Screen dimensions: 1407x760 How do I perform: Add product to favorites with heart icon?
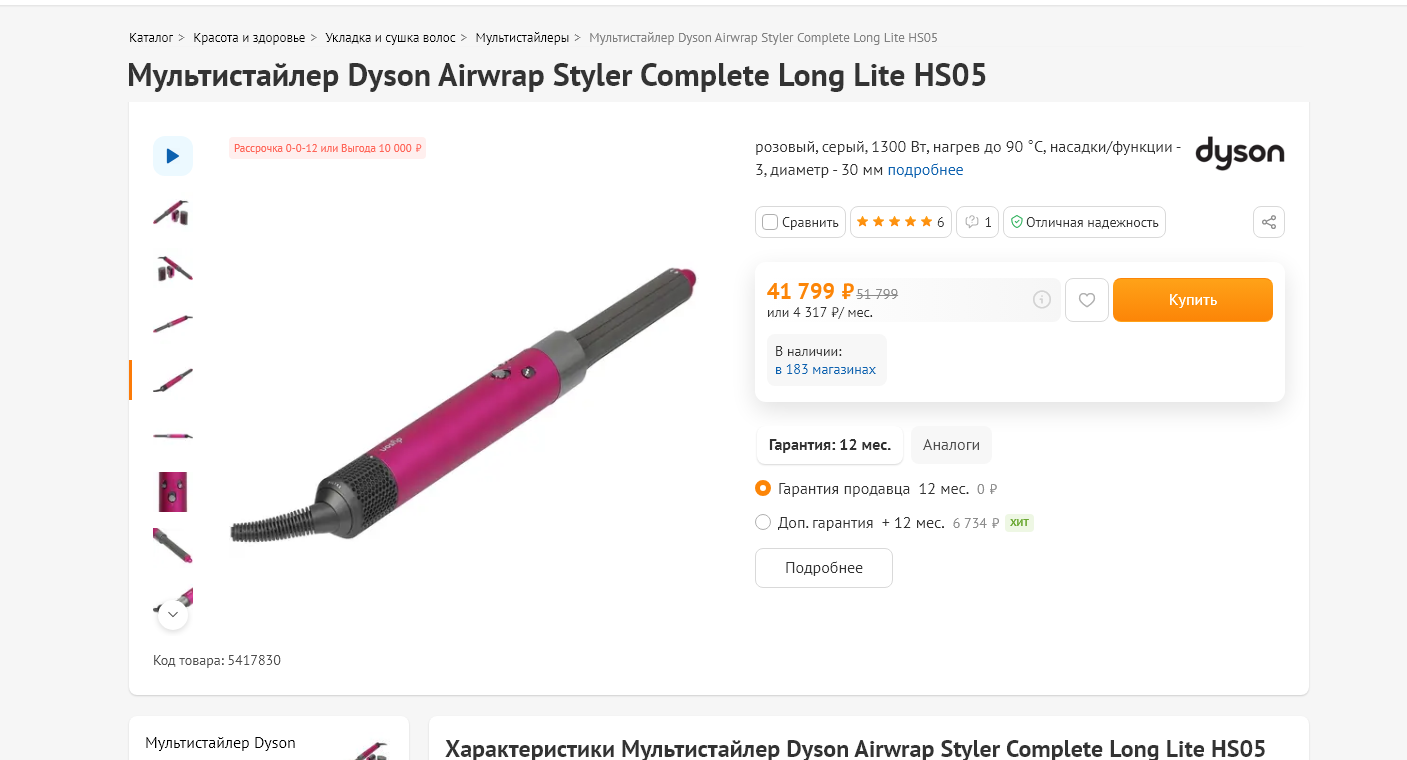coord(1087,300)
